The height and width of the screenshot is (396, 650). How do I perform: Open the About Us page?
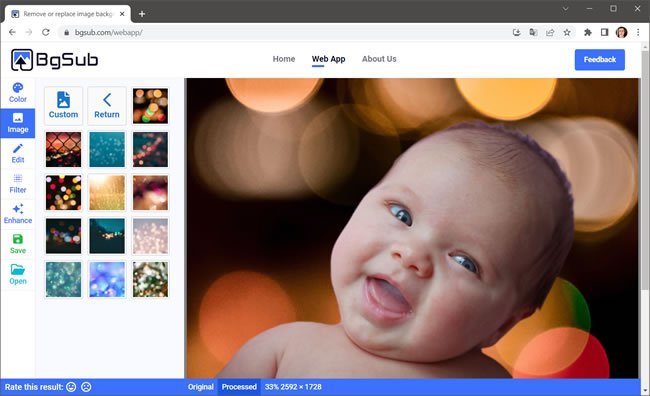(379, 59)
